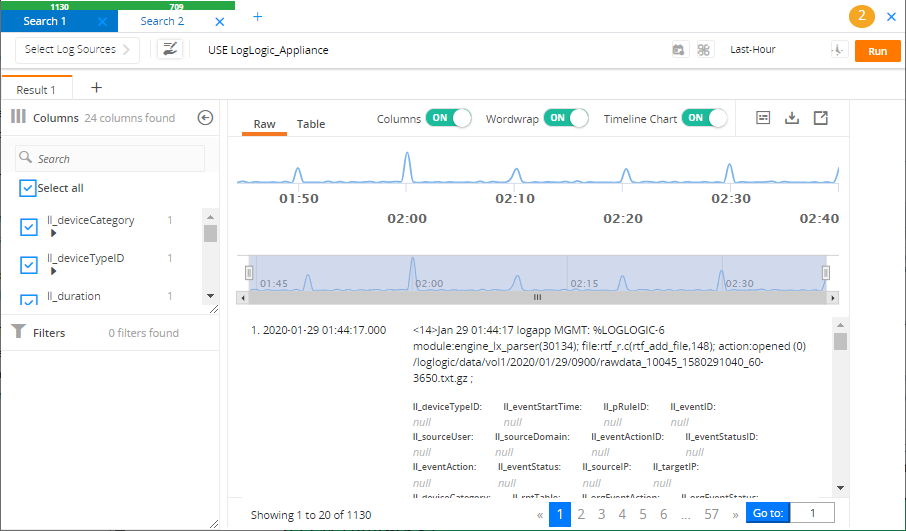Uncheck the ll_deviceCategory checkbox
Screen dimensions: 906x531
[29, 227]
